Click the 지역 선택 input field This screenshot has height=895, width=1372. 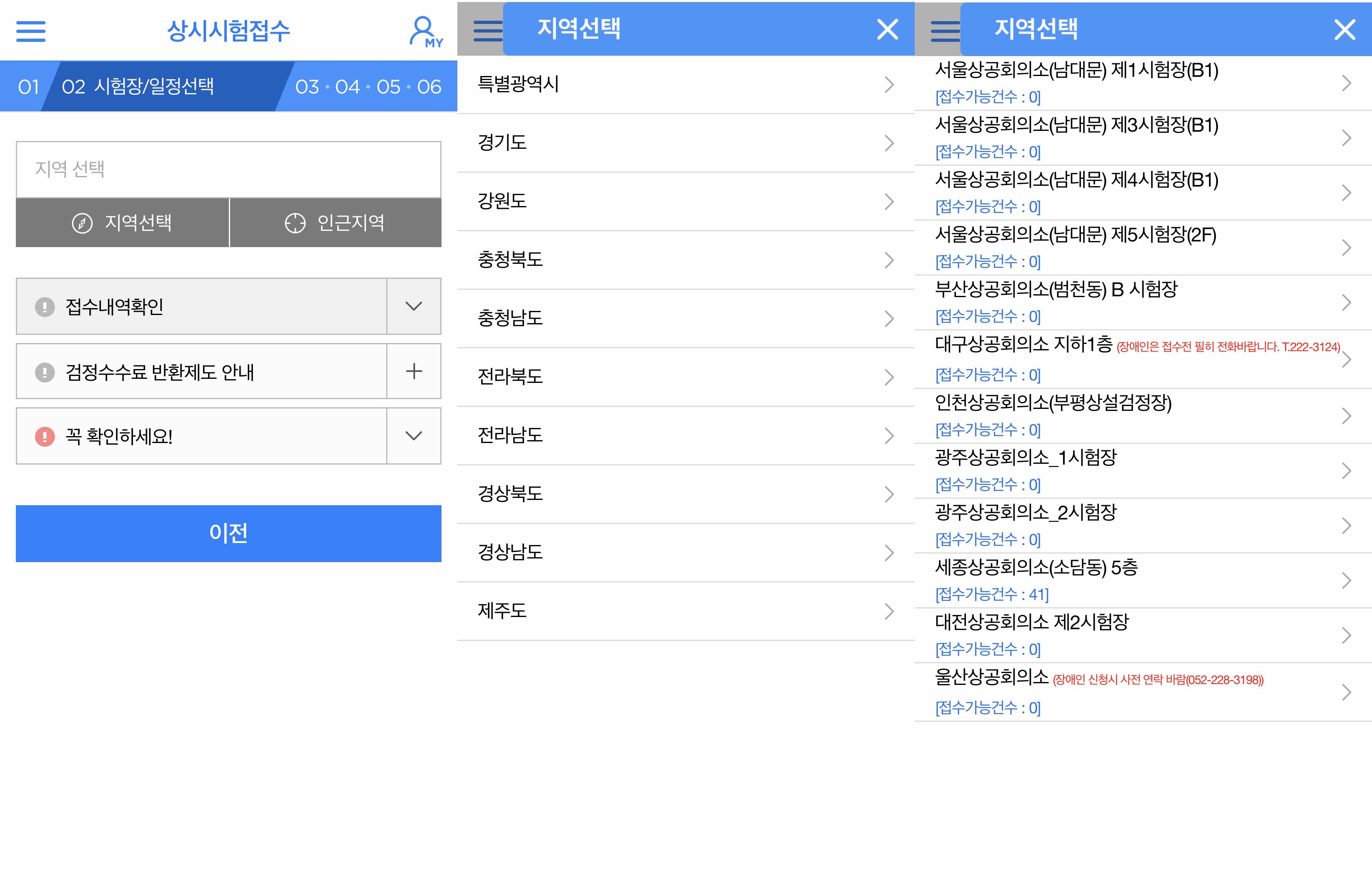tap(228, 169)
